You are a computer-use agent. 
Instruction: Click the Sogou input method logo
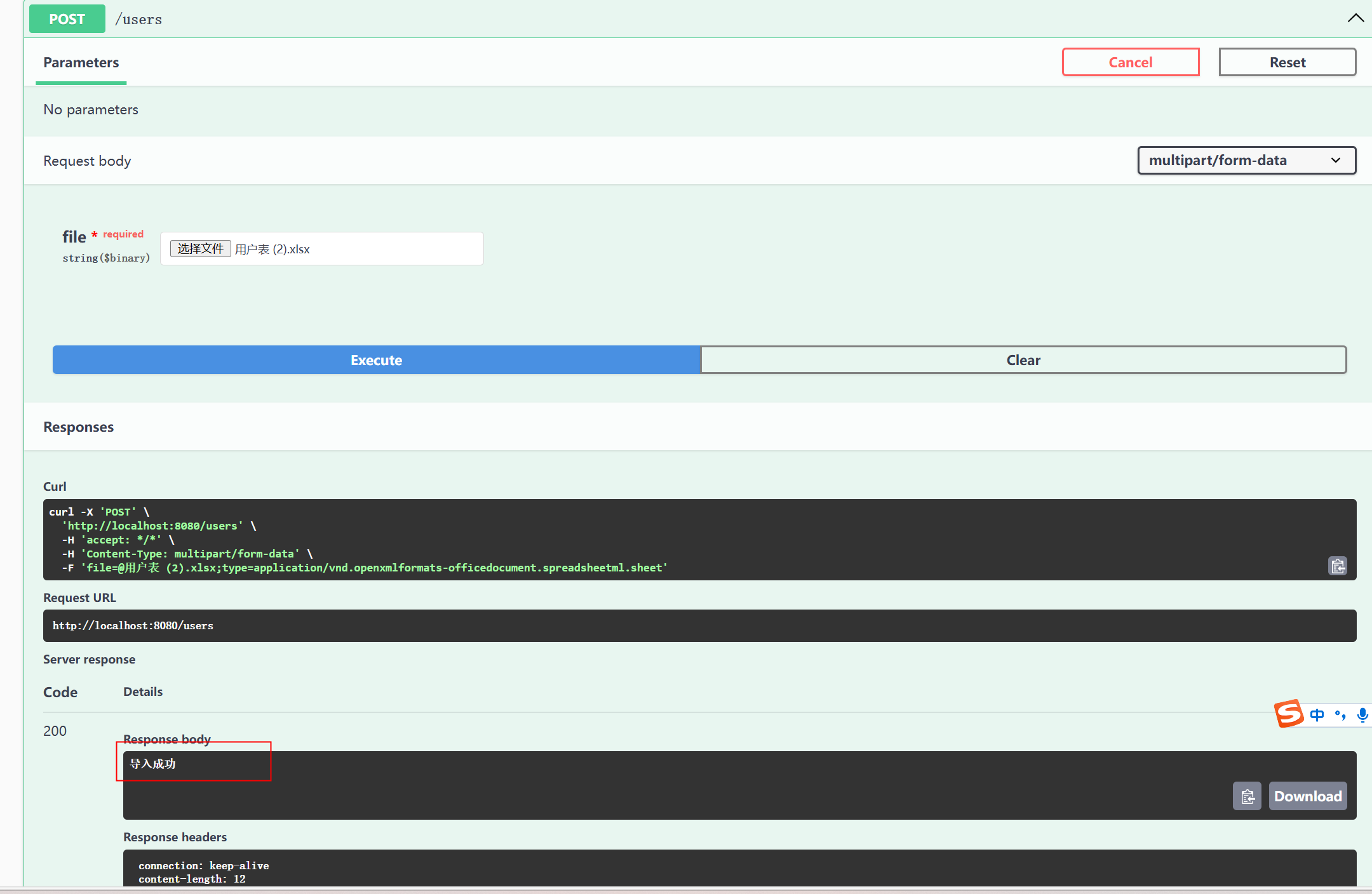(1289, 714)
